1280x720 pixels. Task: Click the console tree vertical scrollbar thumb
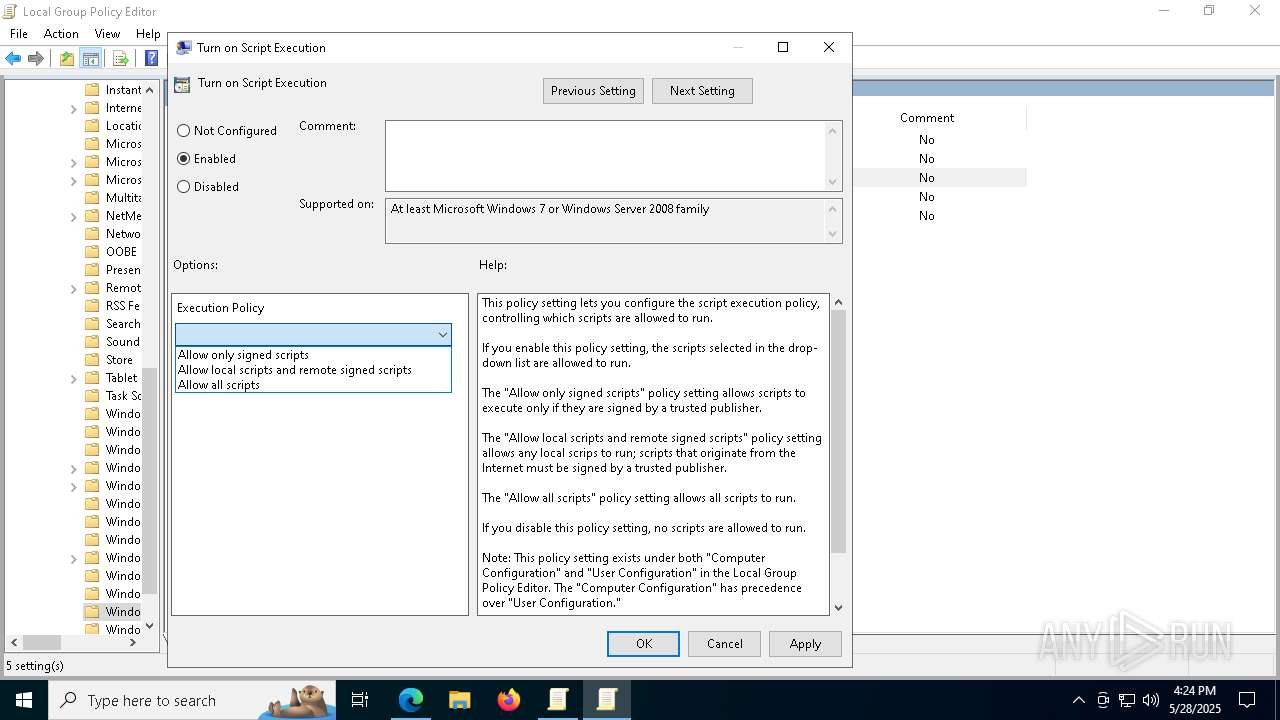pos(150,480)
